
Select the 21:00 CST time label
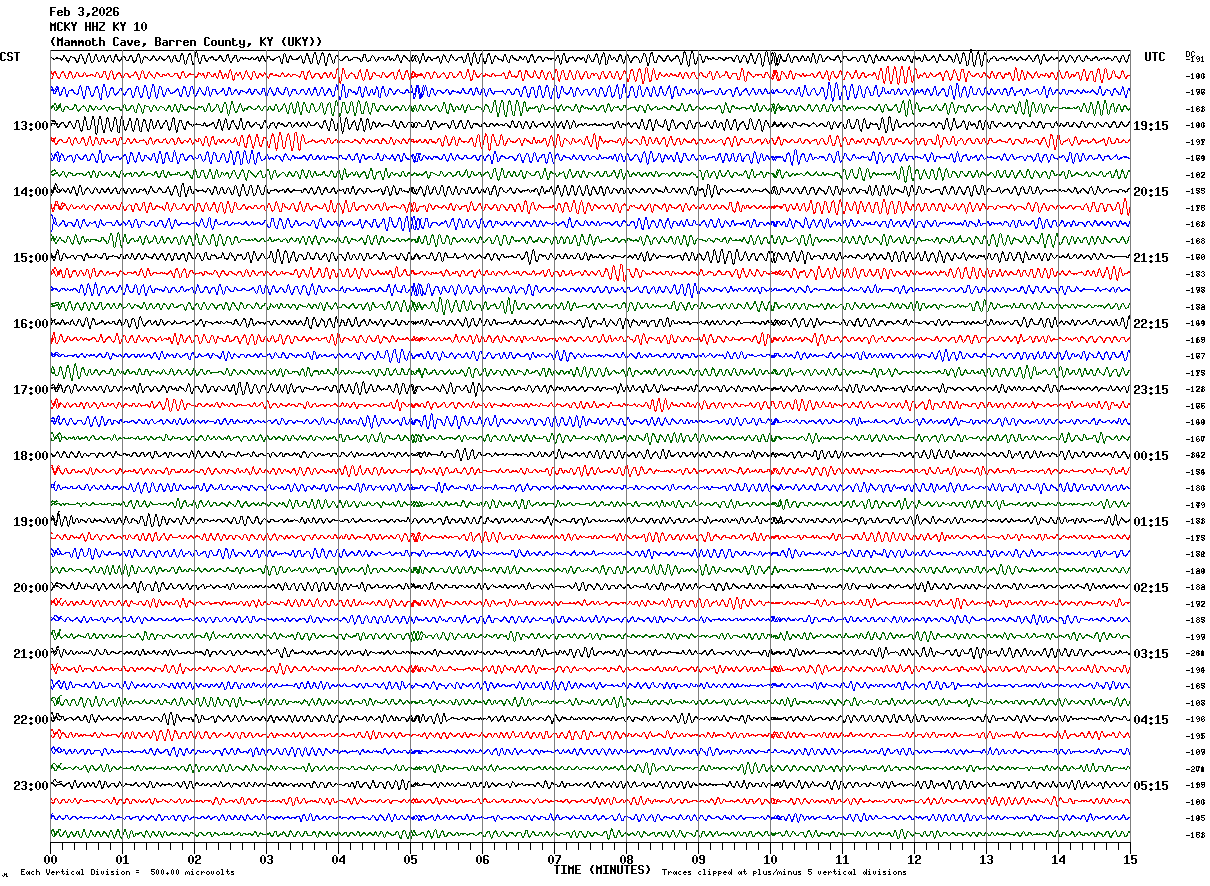coord(31,654)
